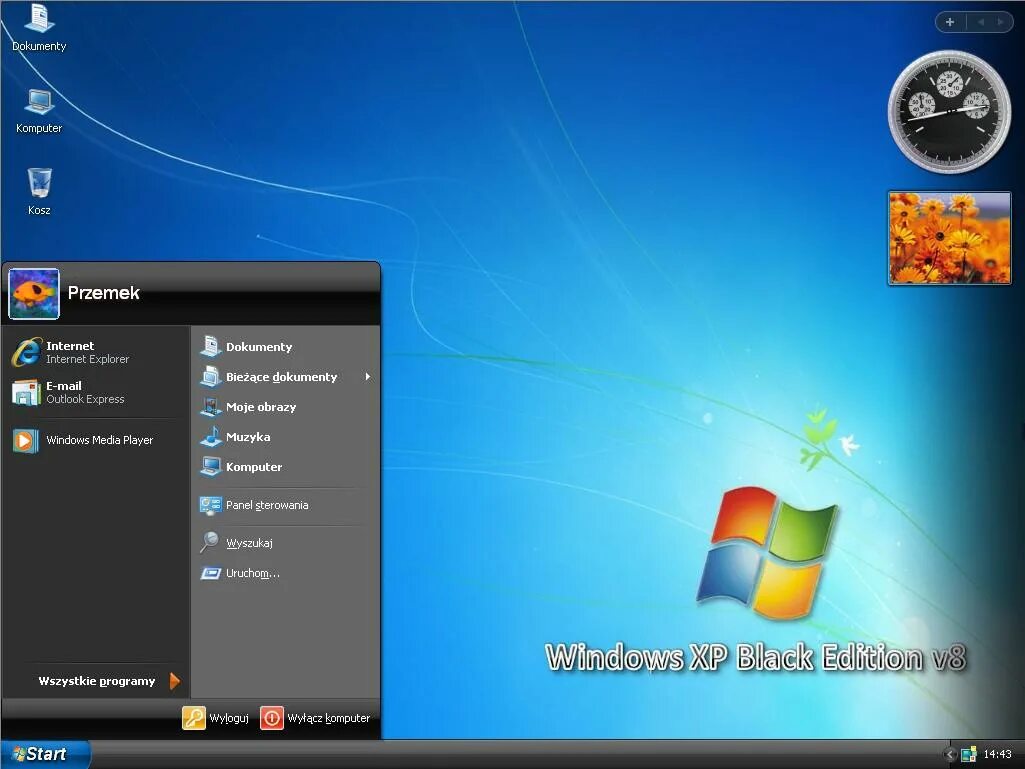
Task: Click the flower photo slideshow gadget
Action: coord(948,238)
